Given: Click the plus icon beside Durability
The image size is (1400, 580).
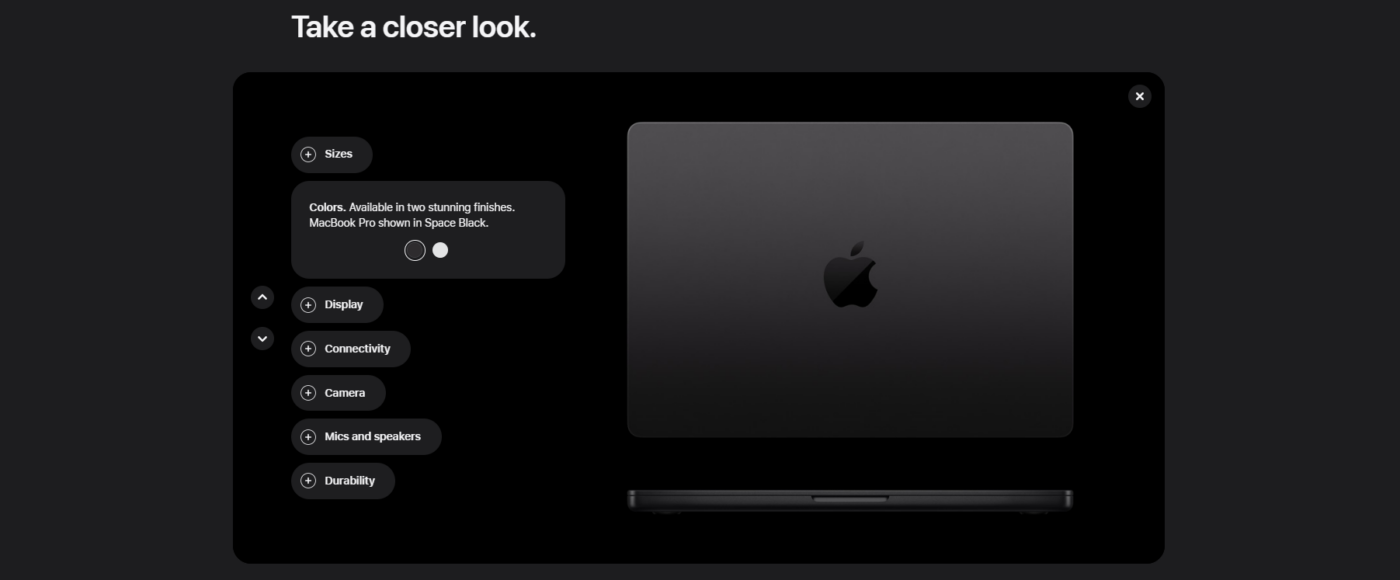Looking at the screenshot, I should coord(308,481).
